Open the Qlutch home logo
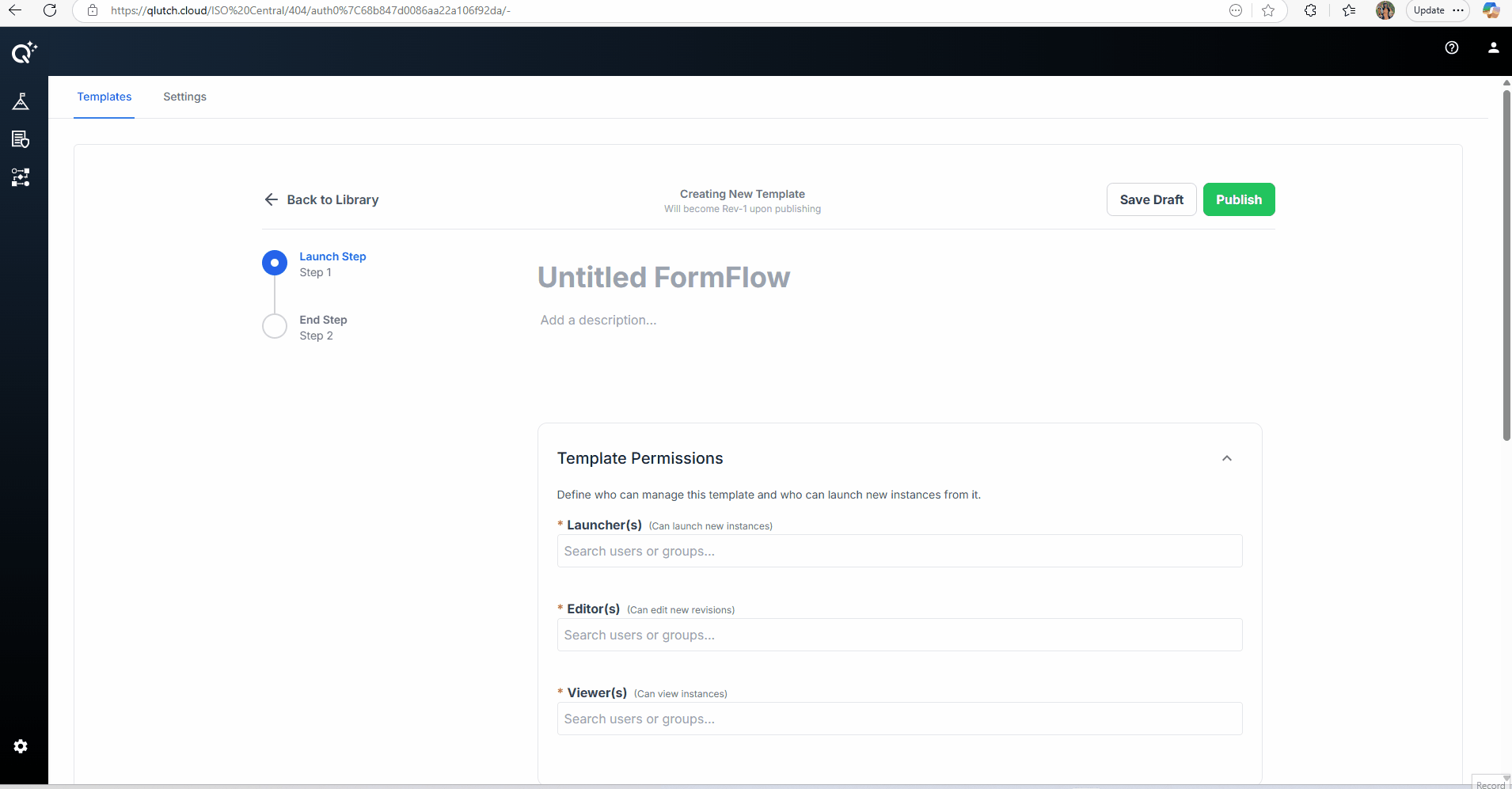This screenshot has width=1512, height=789. [x=23, y=52]
